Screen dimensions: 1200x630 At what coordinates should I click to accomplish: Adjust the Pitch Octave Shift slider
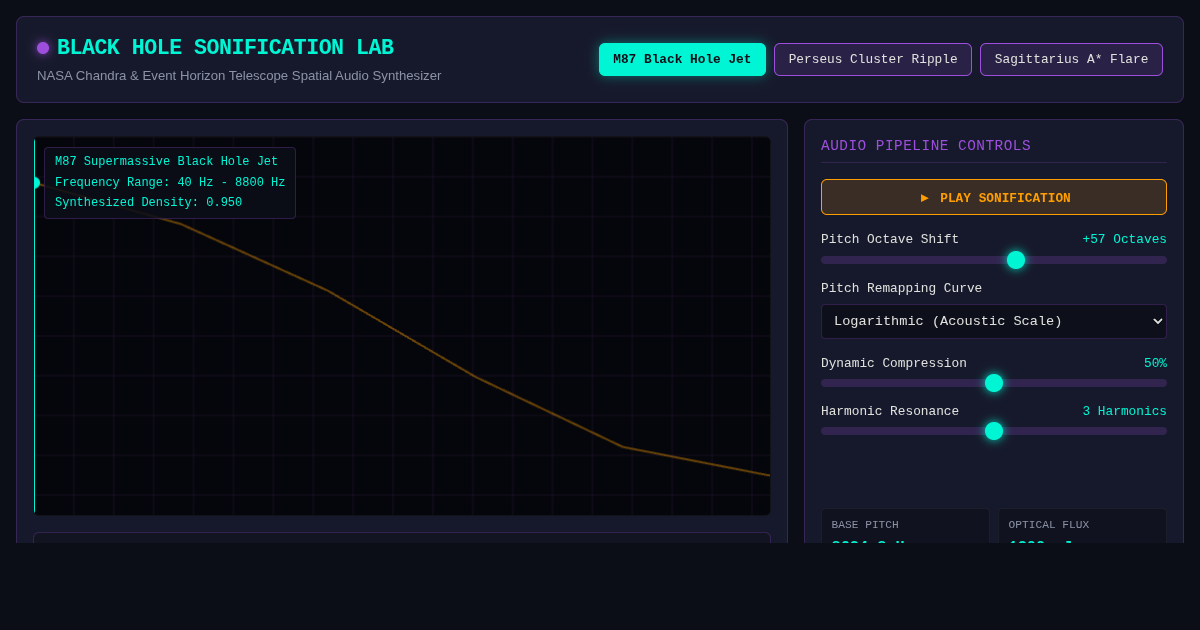coord(994,260)
